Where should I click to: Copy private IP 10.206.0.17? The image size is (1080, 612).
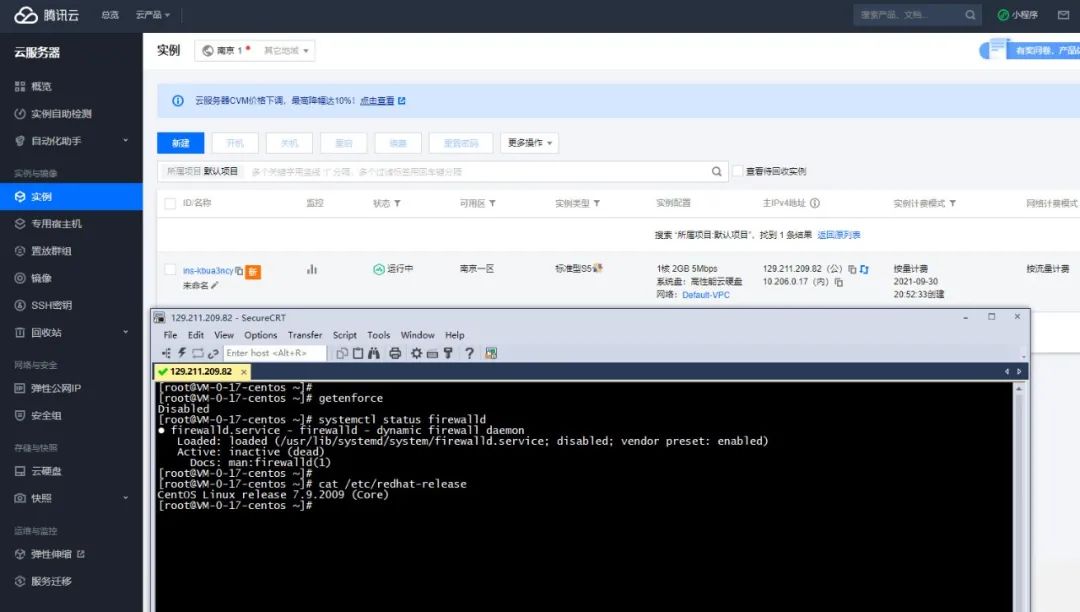[x=838, y=282]
